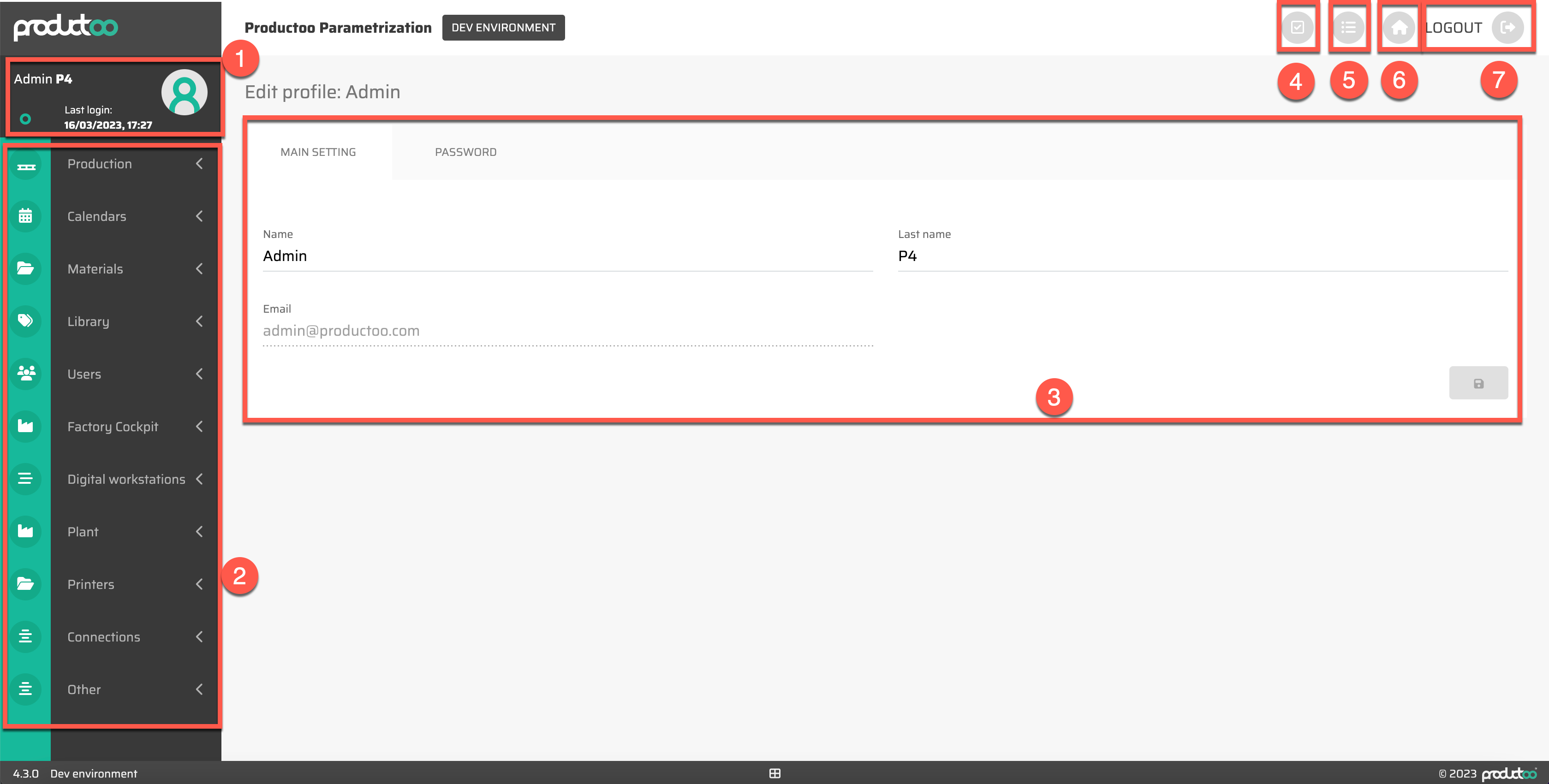Expand the Factory Cockpit section

pyautogui.click(x=200, y=426)
